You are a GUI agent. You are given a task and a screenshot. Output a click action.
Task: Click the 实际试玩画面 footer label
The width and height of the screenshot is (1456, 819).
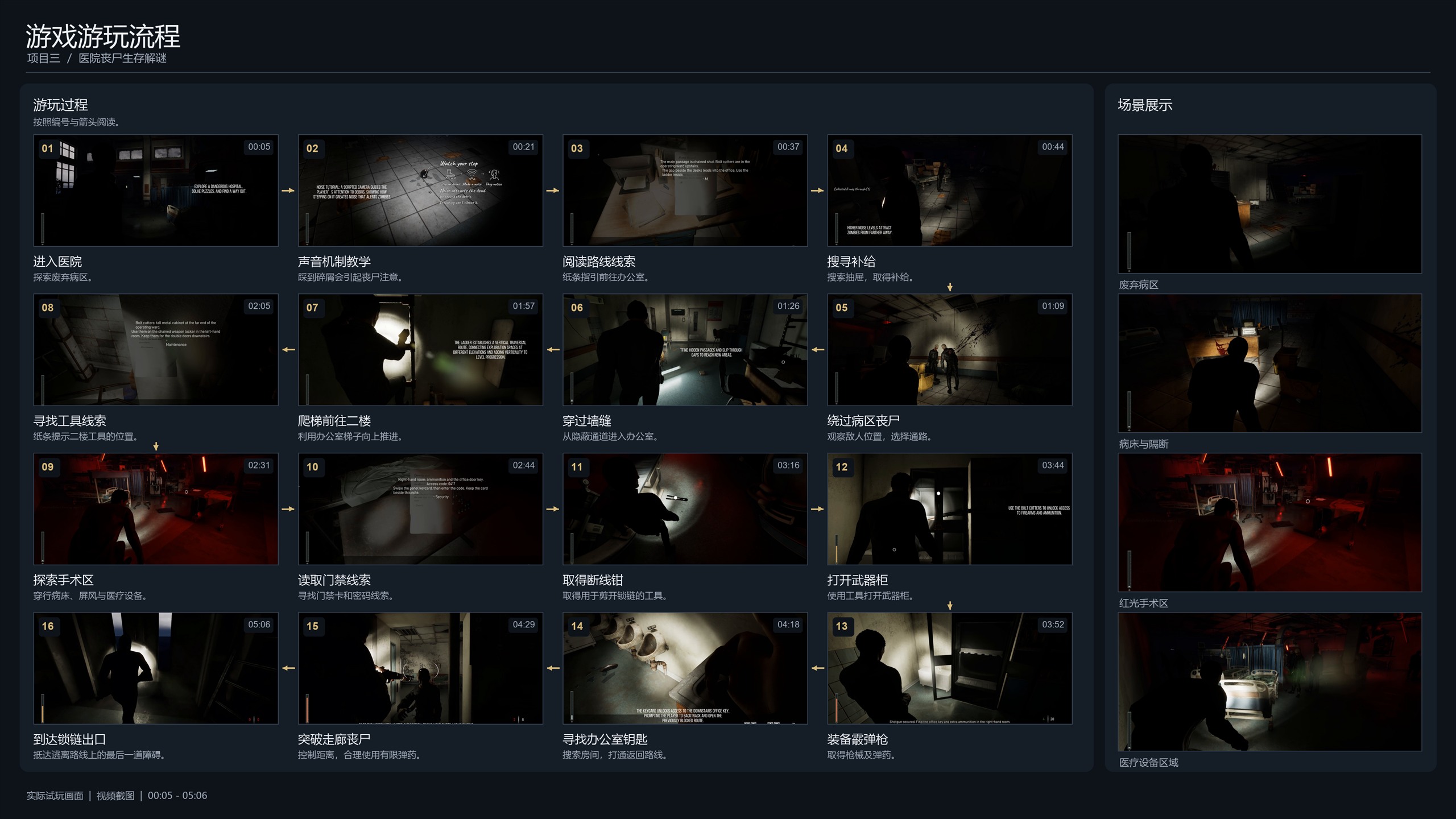[55, 796]
